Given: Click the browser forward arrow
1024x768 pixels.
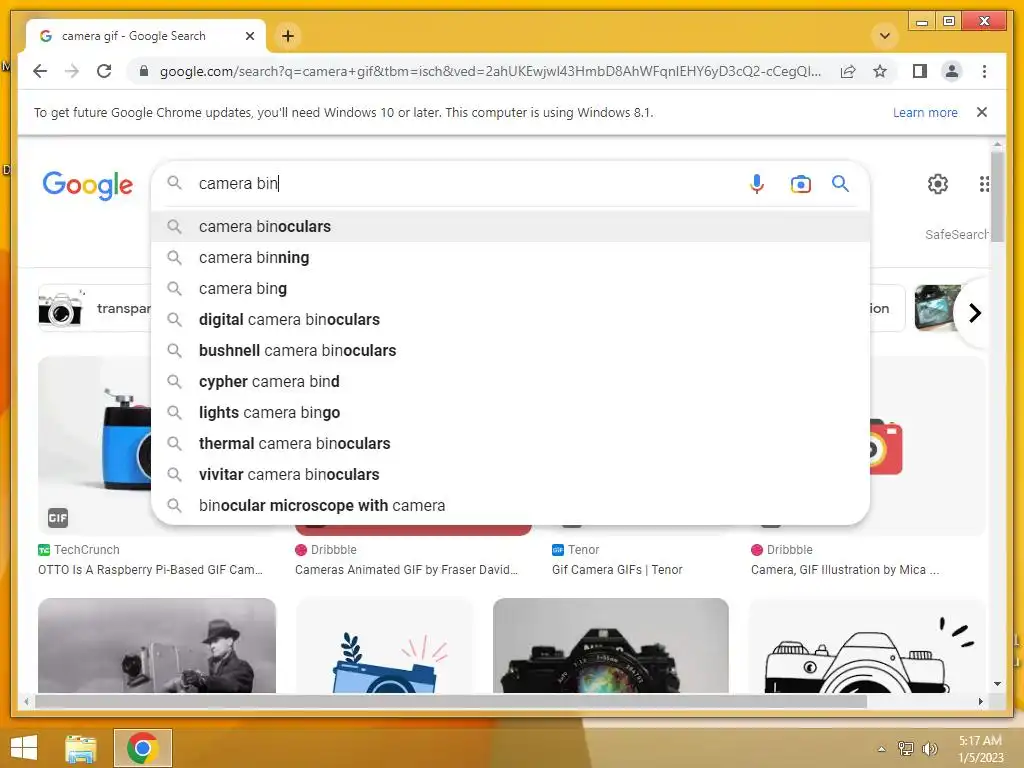Looking at the screenshot, I should [x=72, y=71].
